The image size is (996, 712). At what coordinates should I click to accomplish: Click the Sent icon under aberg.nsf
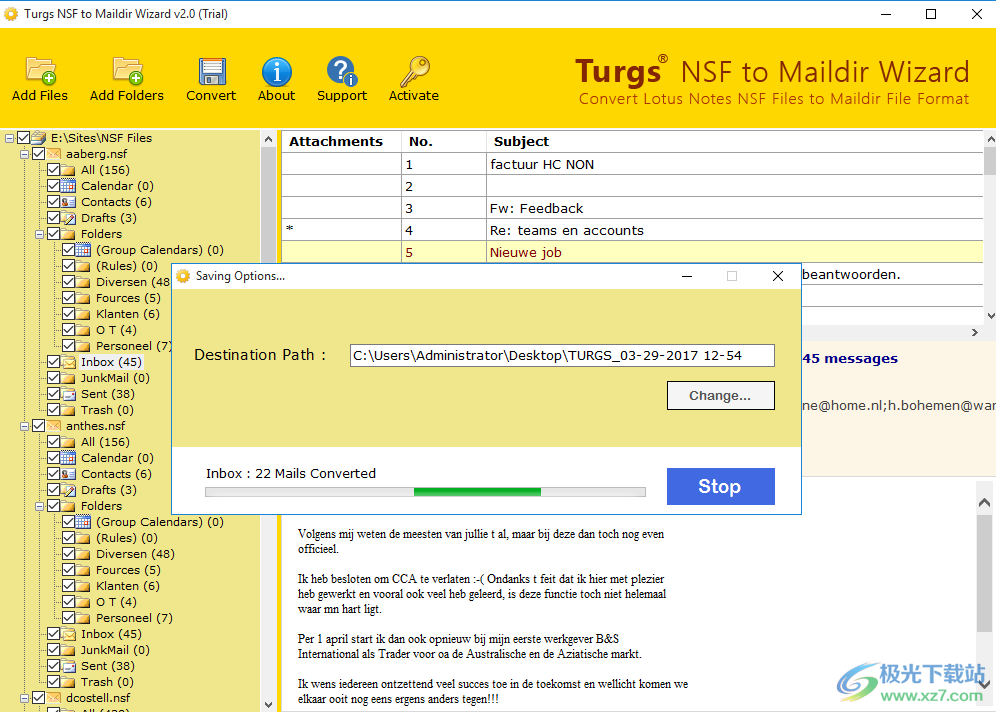[69, 394]
